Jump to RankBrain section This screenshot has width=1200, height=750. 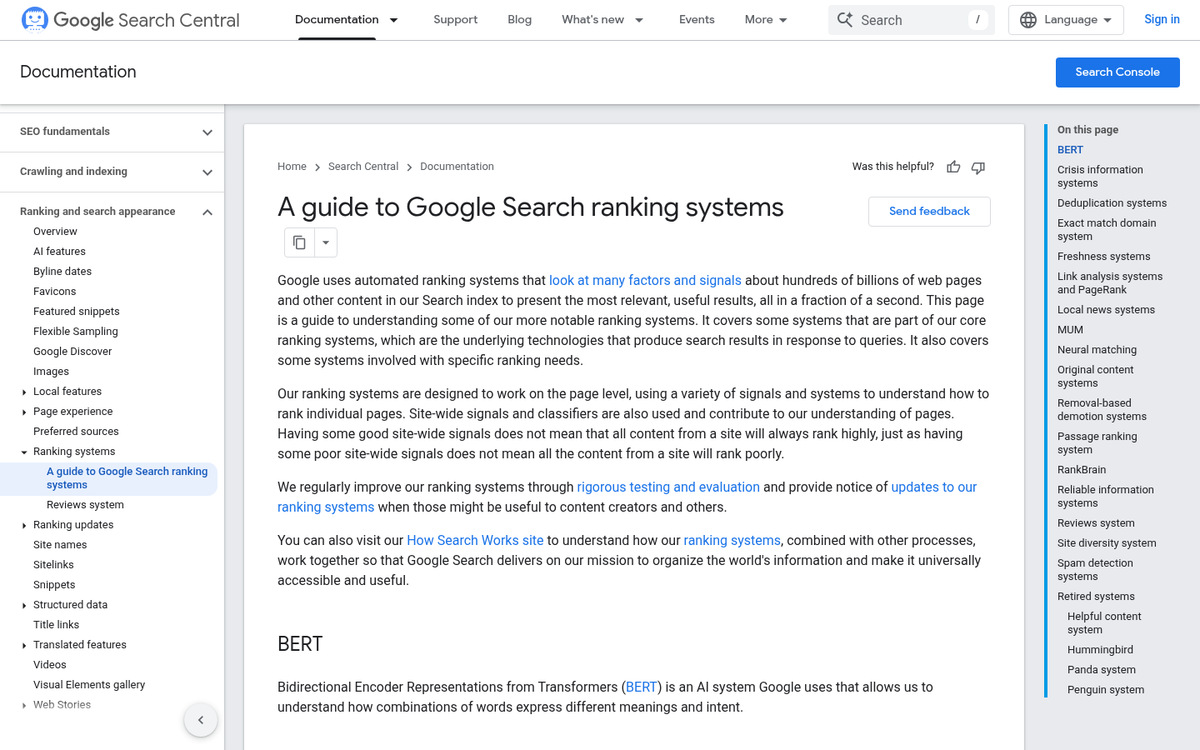[1082, 470]
